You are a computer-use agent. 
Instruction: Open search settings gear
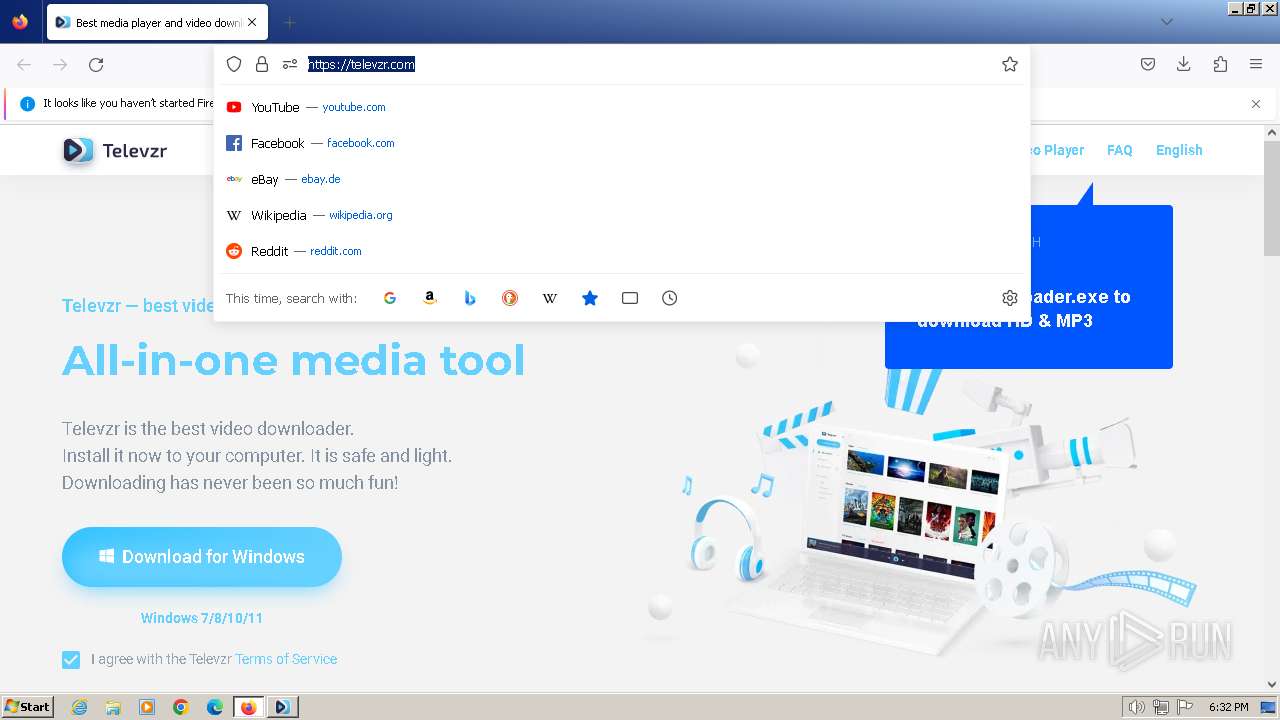(x=1010, y=298)
